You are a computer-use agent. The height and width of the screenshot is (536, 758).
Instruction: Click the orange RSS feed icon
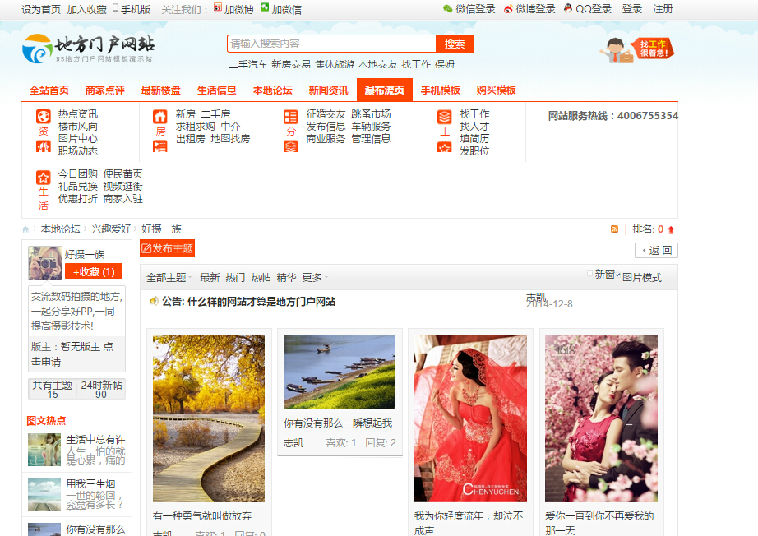coord(614,229)
